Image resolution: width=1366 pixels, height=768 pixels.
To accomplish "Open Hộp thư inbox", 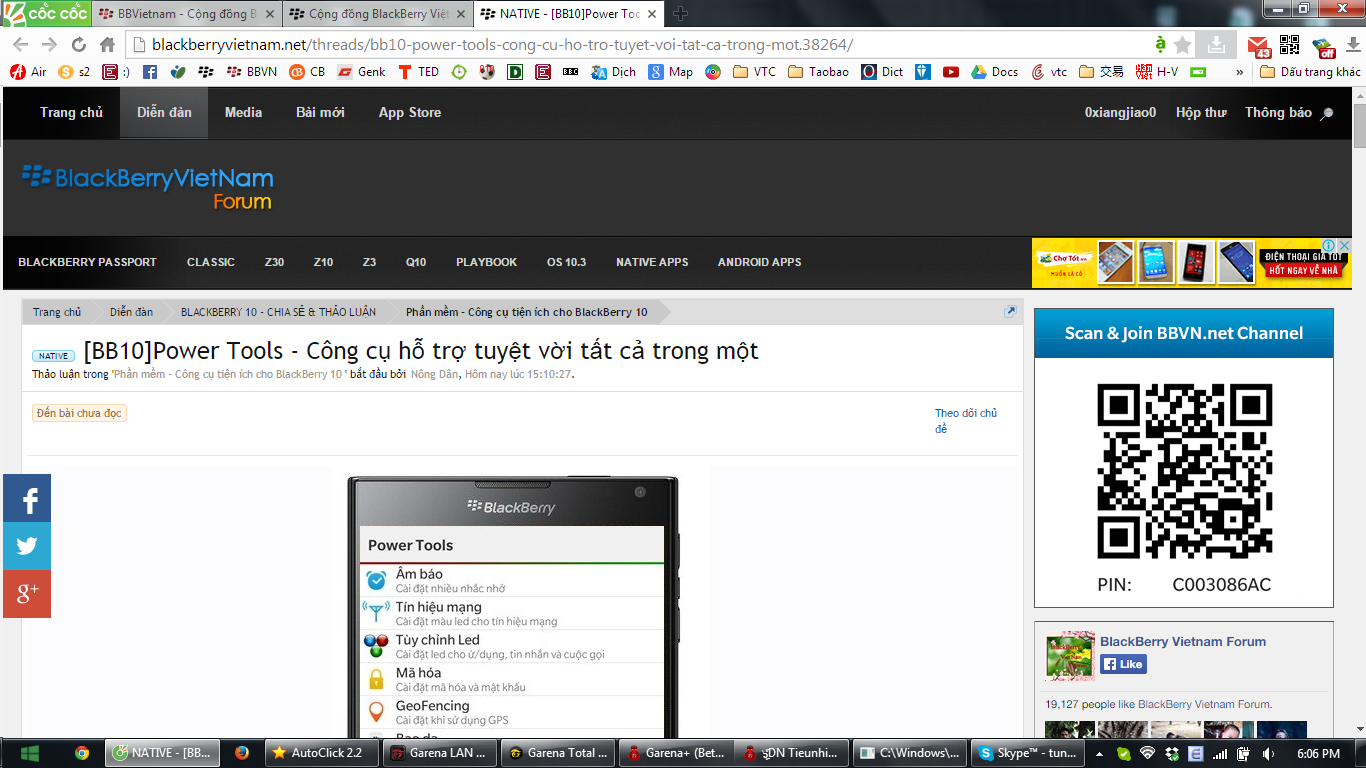I will (x=1201, y=113).
